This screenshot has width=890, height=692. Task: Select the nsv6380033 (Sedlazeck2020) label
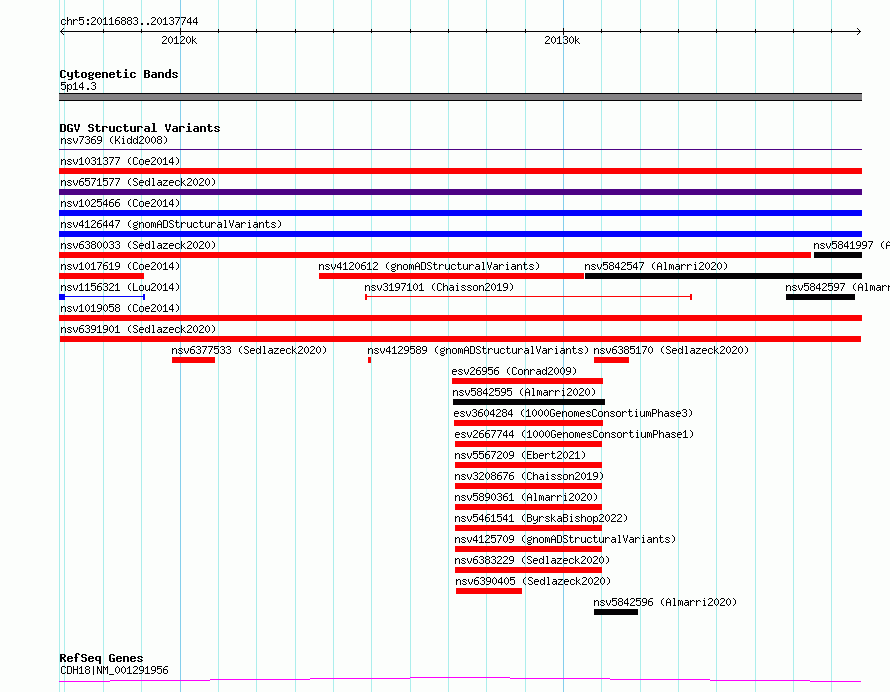pos(138,245)
